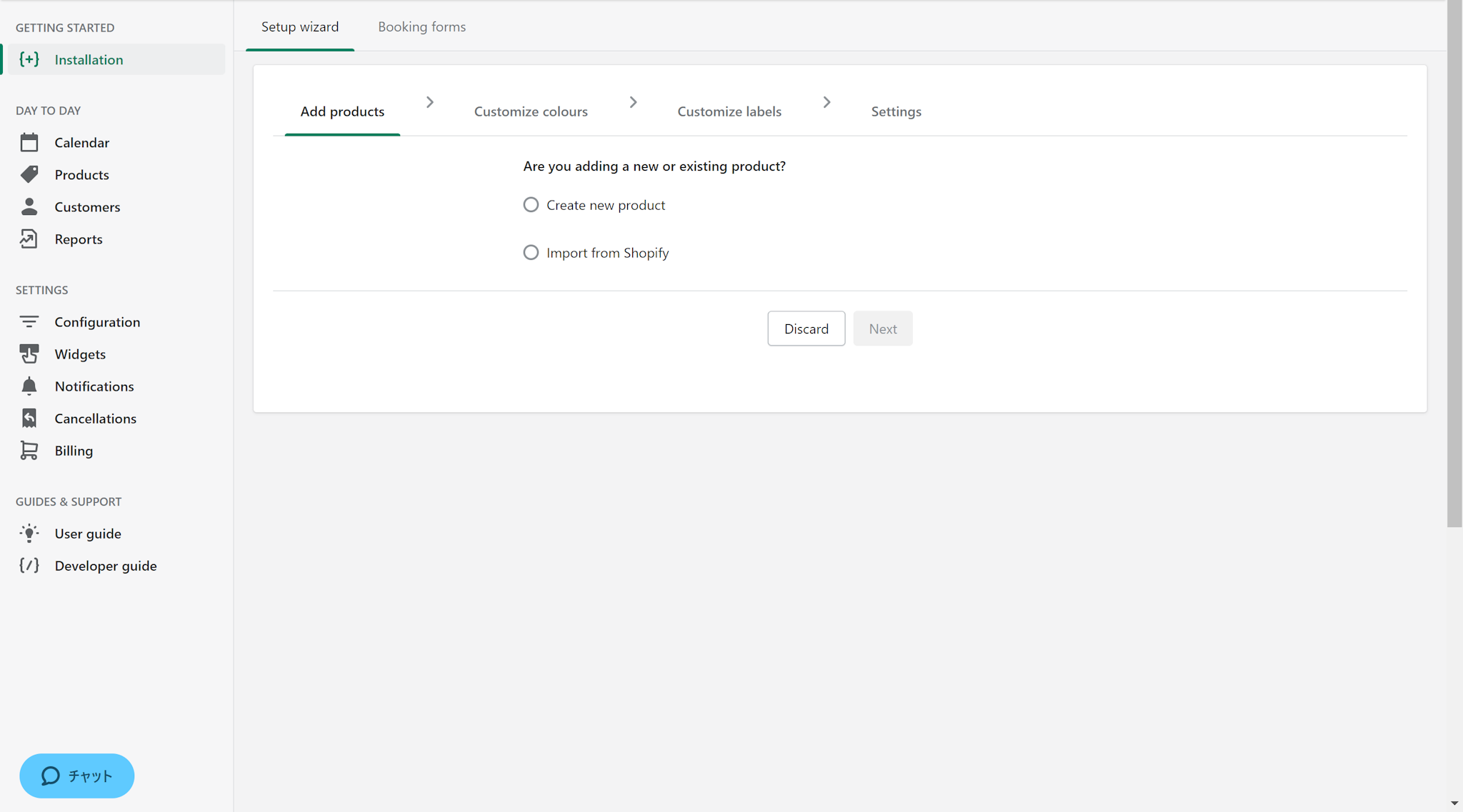Click the Billing shopping cart icon
Screen dimensions: 1463x812
pyautogui.click(x=29, y=451)
